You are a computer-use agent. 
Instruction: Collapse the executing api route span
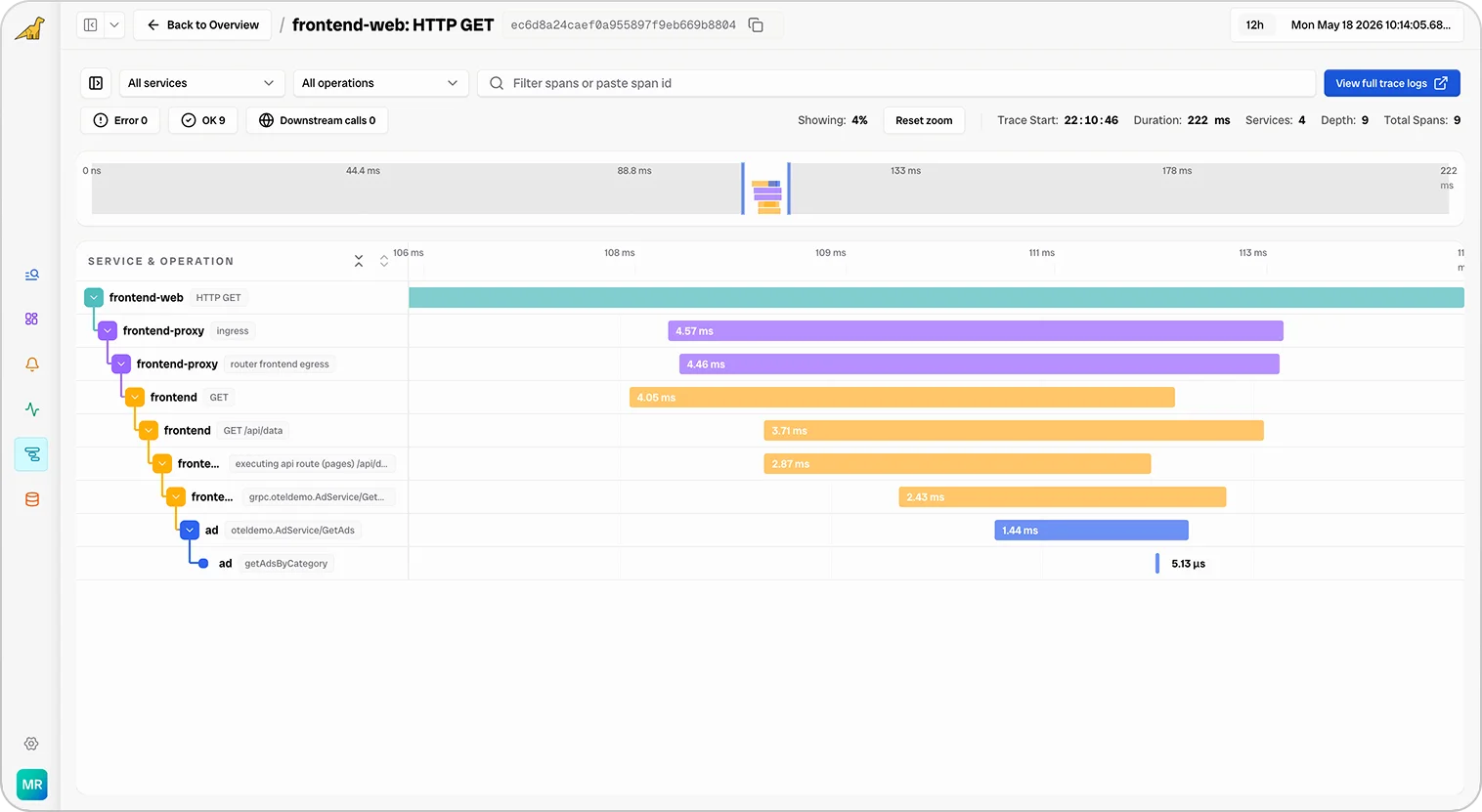(x=162, y=463)
